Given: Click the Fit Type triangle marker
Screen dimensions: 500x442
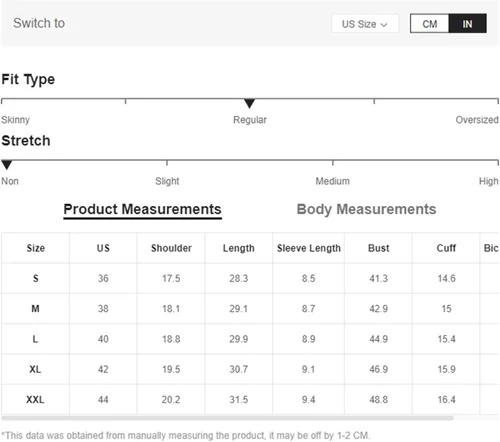Looking at the screenshot, I should (x=249, y=103).
